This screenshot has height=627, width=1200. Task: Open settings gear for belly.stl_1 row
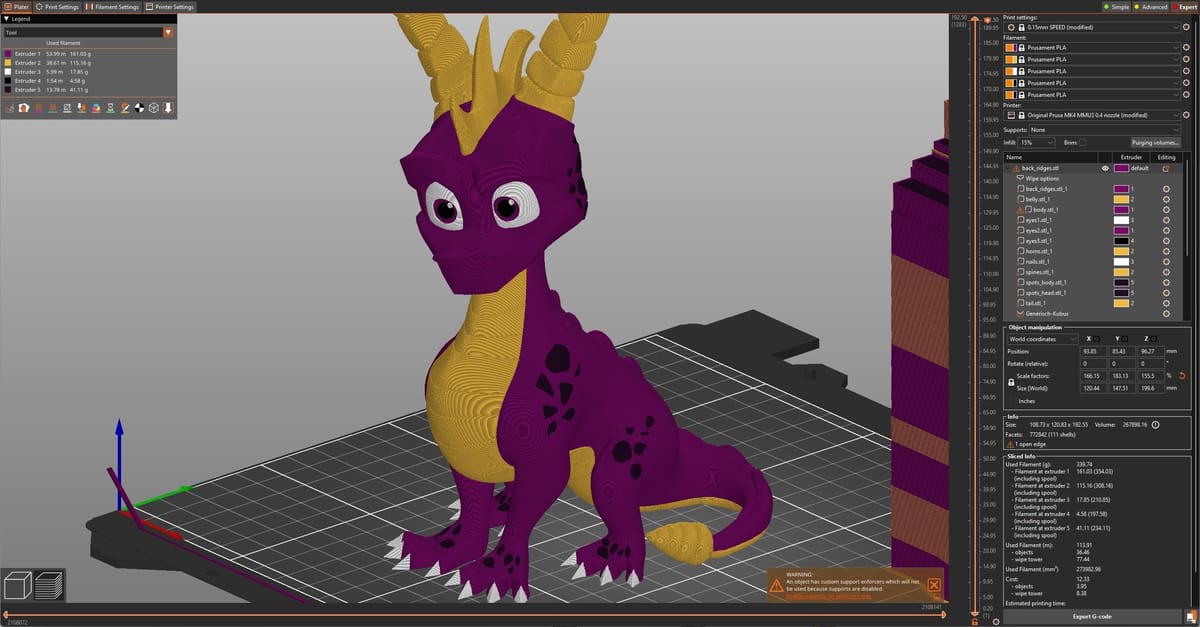tap(1166, 199)
